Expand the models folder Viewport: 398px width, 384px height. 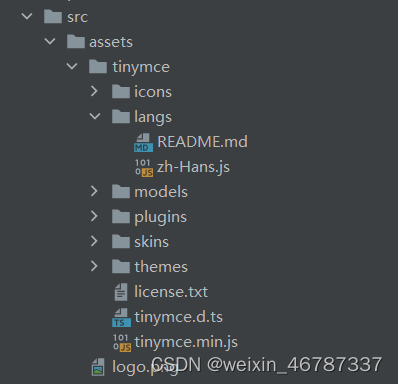coord(94,191)
